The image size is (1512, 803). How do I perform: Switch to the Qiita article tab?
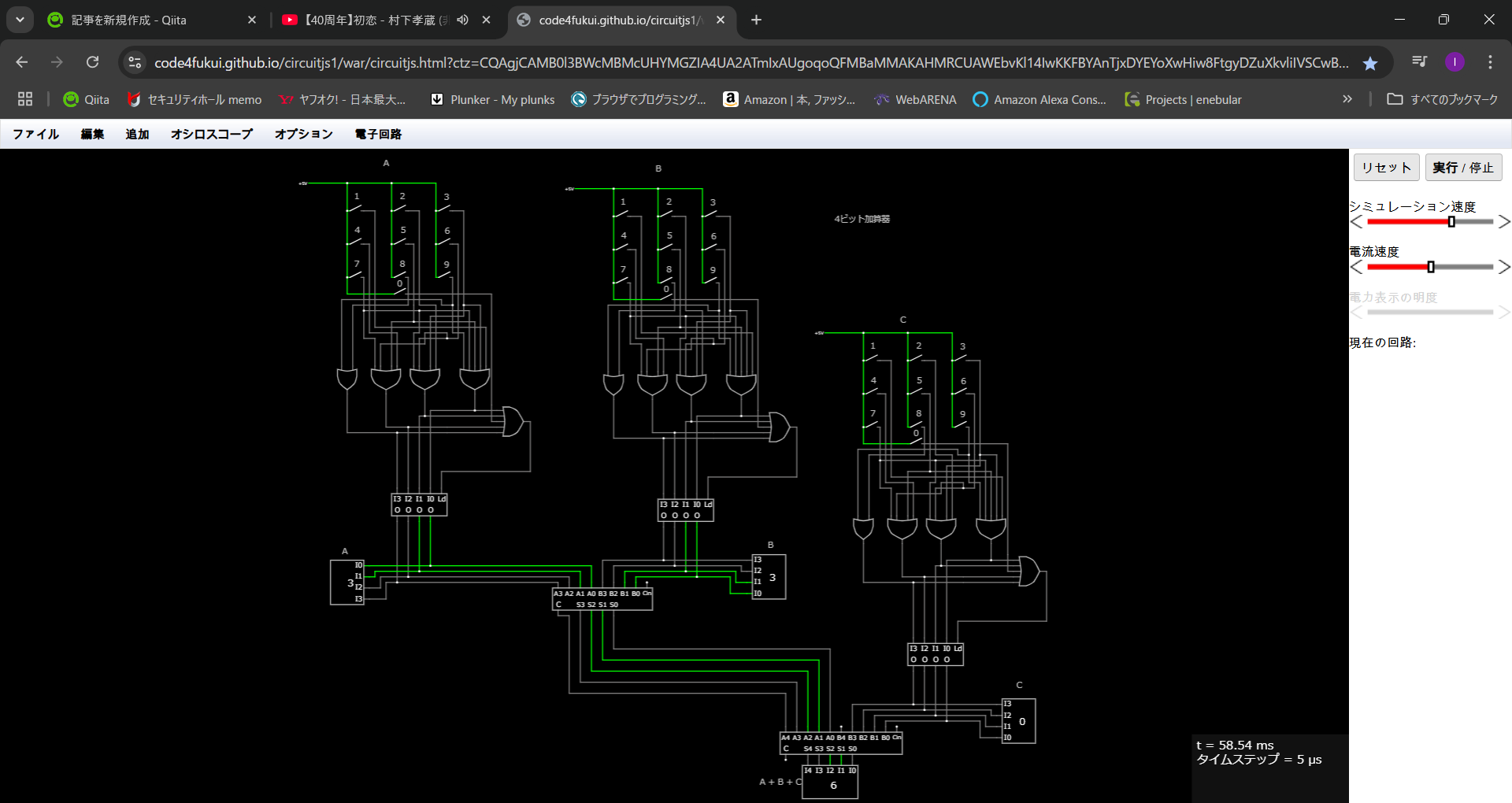tap(129, 20)
